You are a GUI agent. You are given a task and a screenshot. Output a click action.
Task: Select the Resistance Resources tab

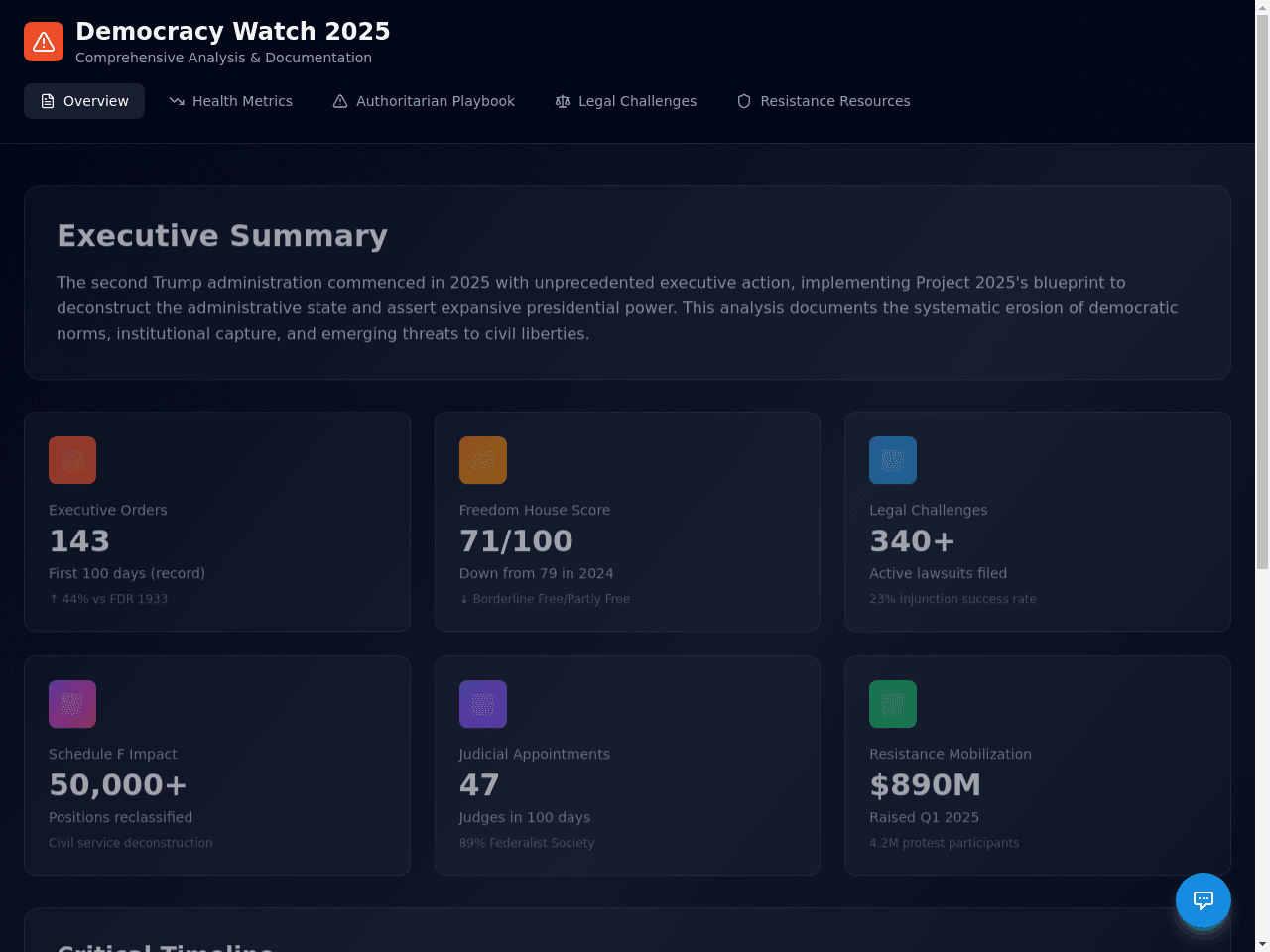tap(824, 101)
